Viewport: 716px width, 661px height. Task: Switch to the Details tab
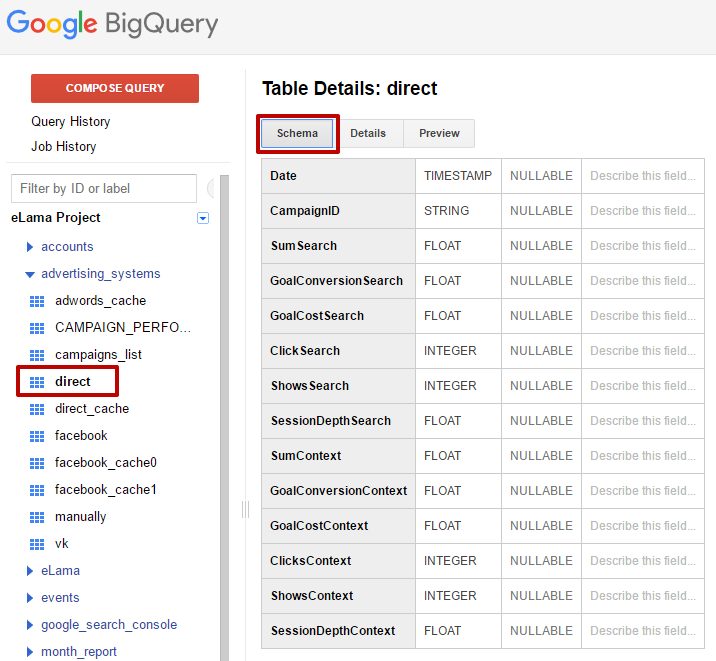(x=368, y=134)
